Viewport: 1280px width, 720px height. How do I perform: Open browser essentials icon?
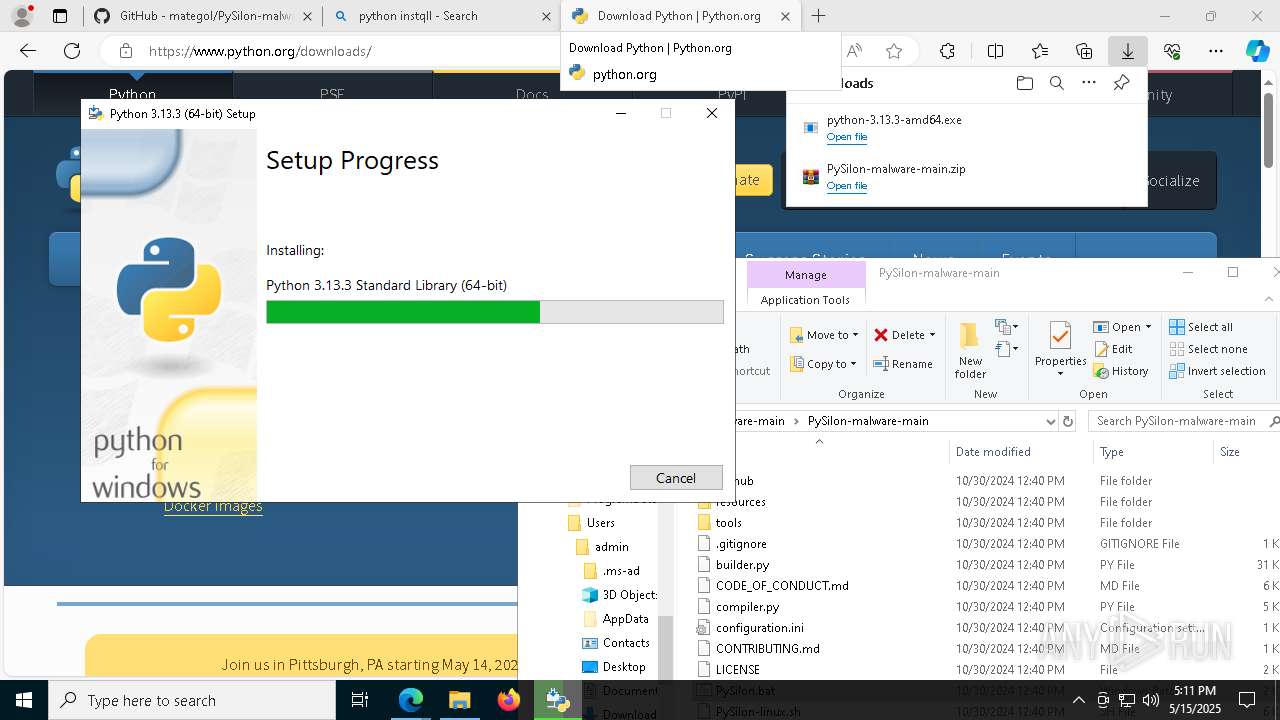(x=1172, y=51)
